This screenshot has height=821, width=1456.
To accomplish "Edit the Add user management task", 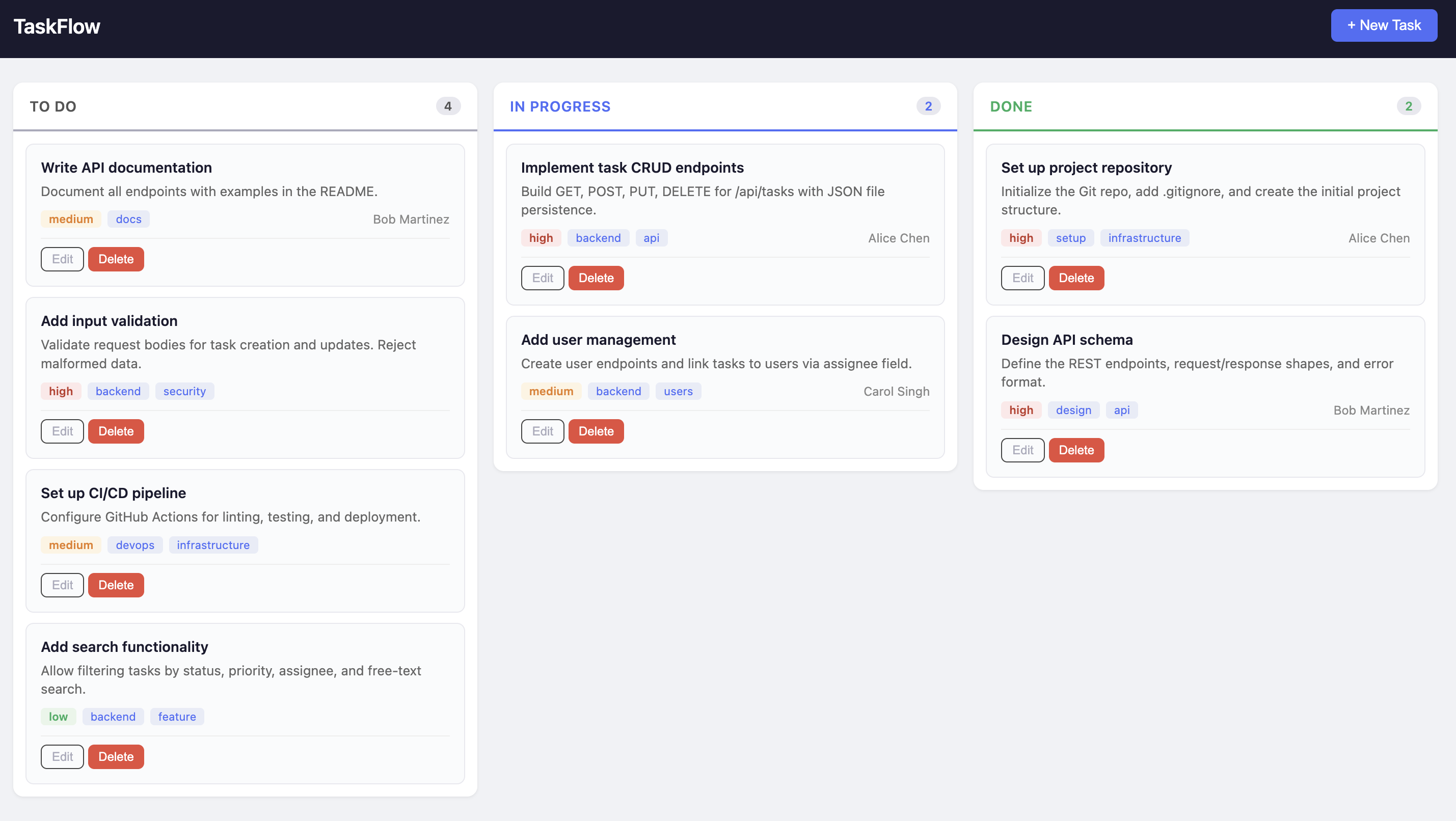I will pyautogui.click(x=543, y=432).
